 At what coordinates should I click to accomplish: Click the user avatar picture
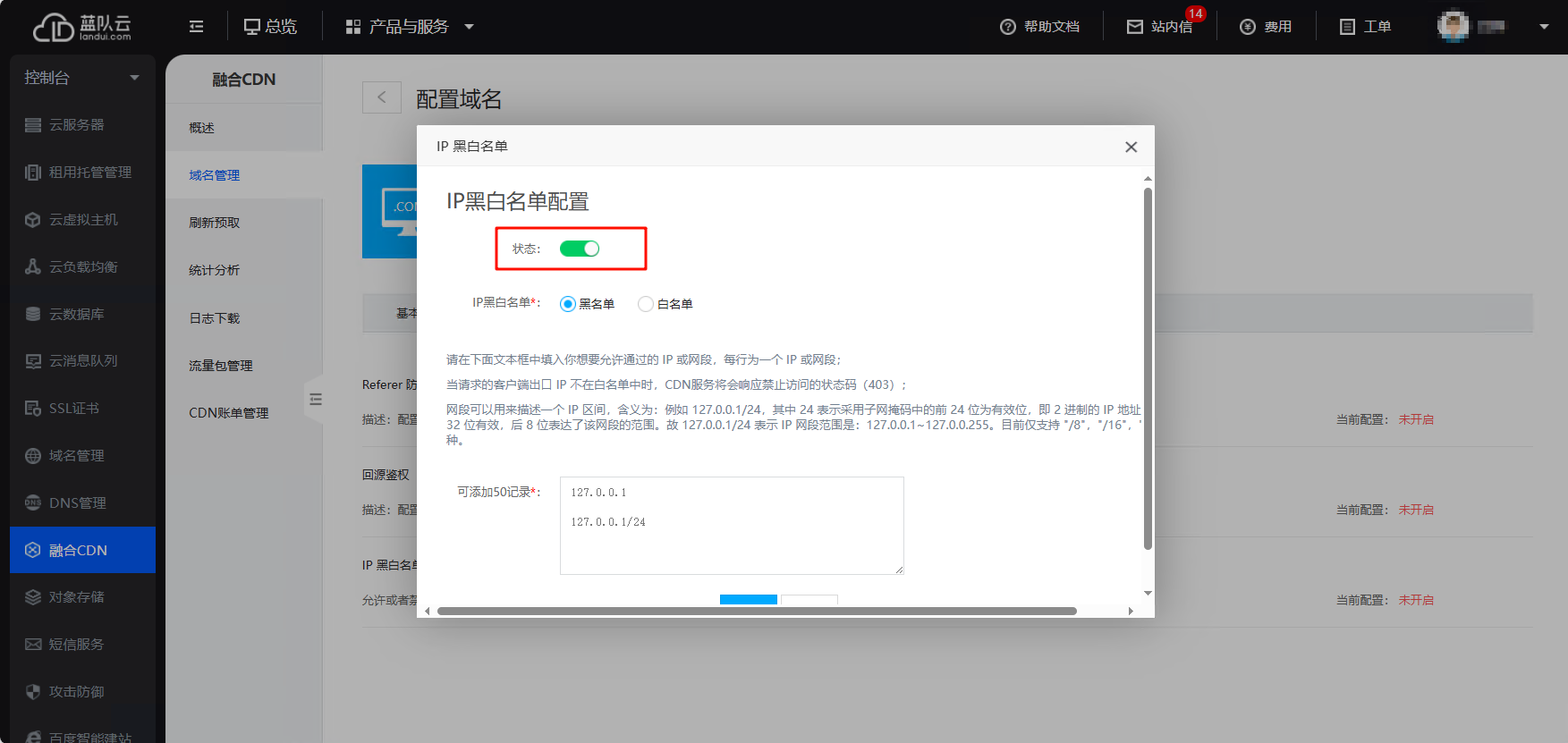coord(1454,26)
